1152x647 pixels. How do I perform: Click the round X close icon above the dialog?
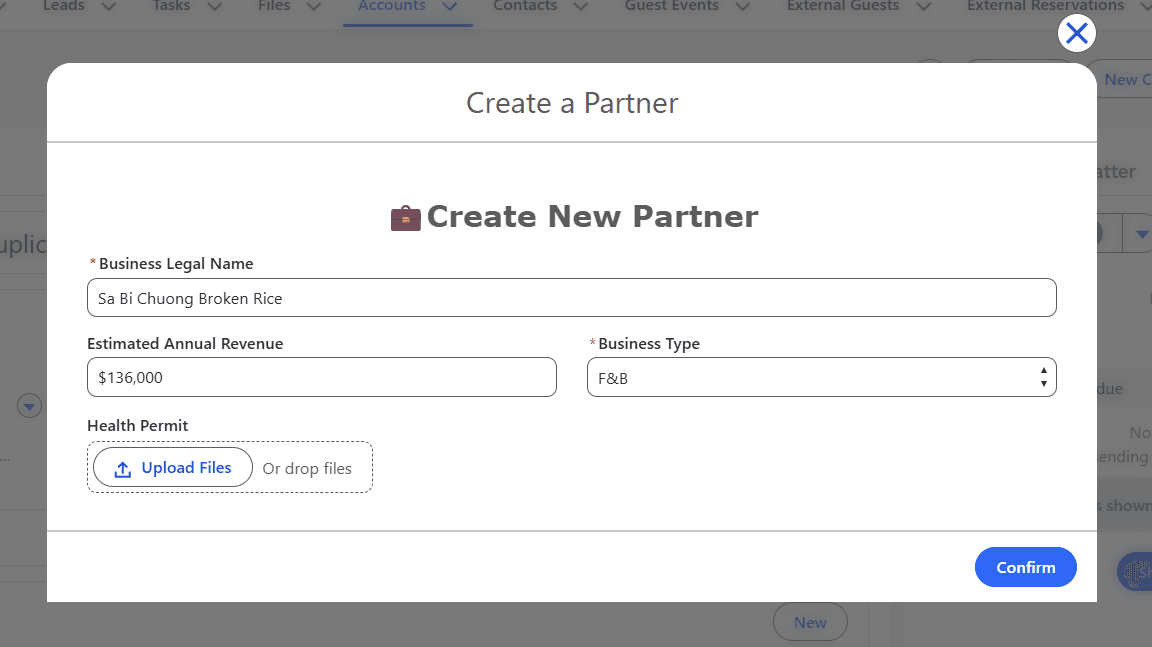coord(1077,33)
